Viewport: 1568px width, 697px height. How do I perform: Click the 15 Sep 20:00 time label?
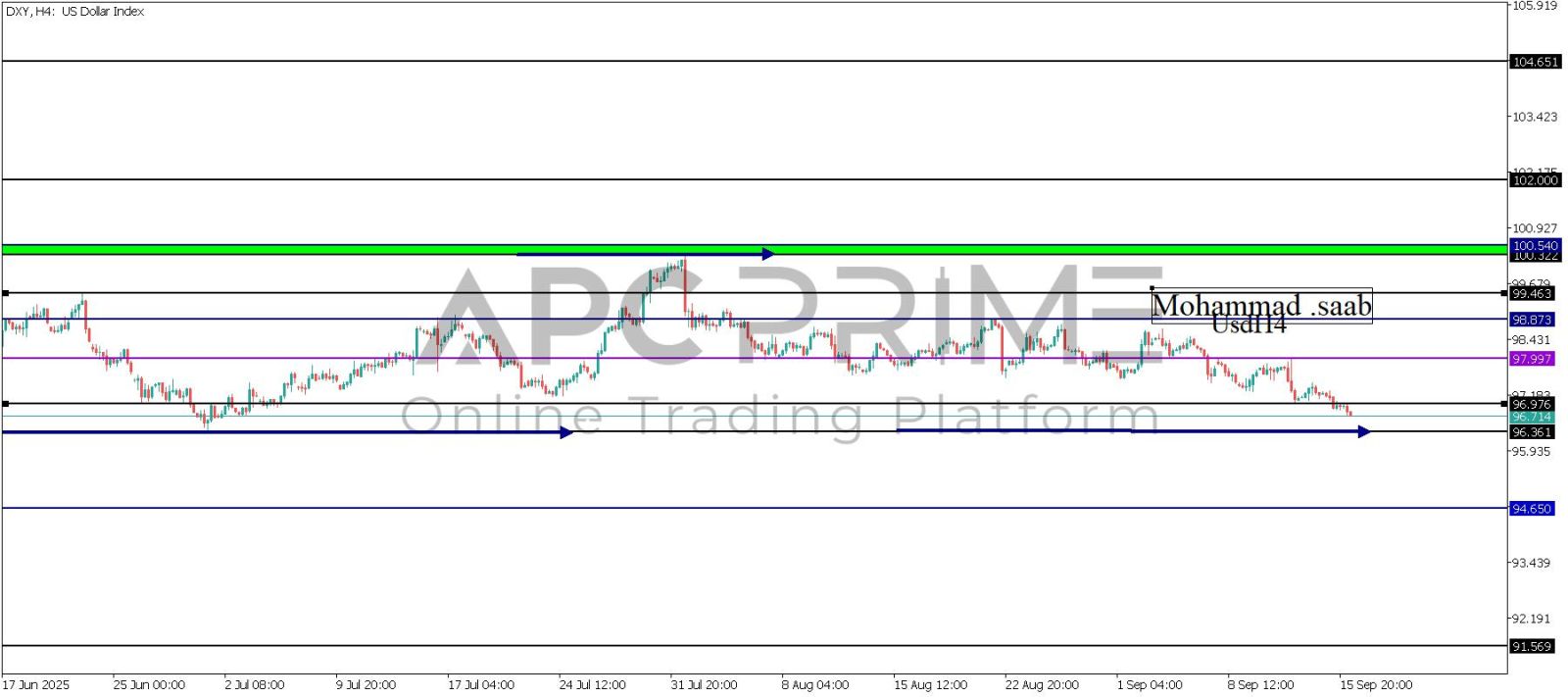(1375, 684)
